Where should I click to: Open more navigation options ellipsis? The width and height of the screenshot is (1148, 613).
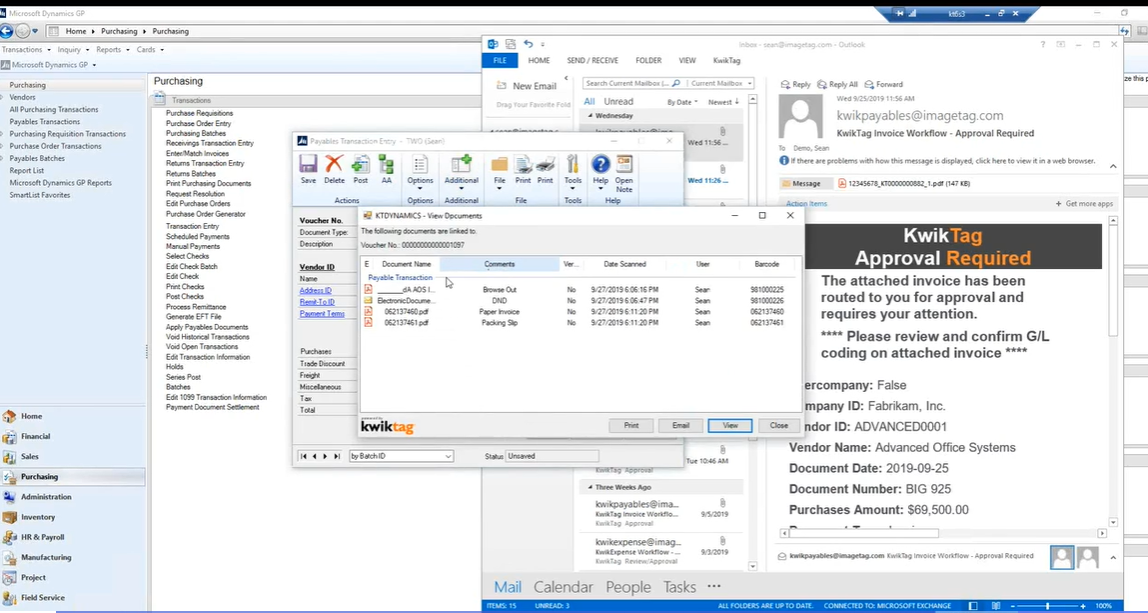pos(714,587)
